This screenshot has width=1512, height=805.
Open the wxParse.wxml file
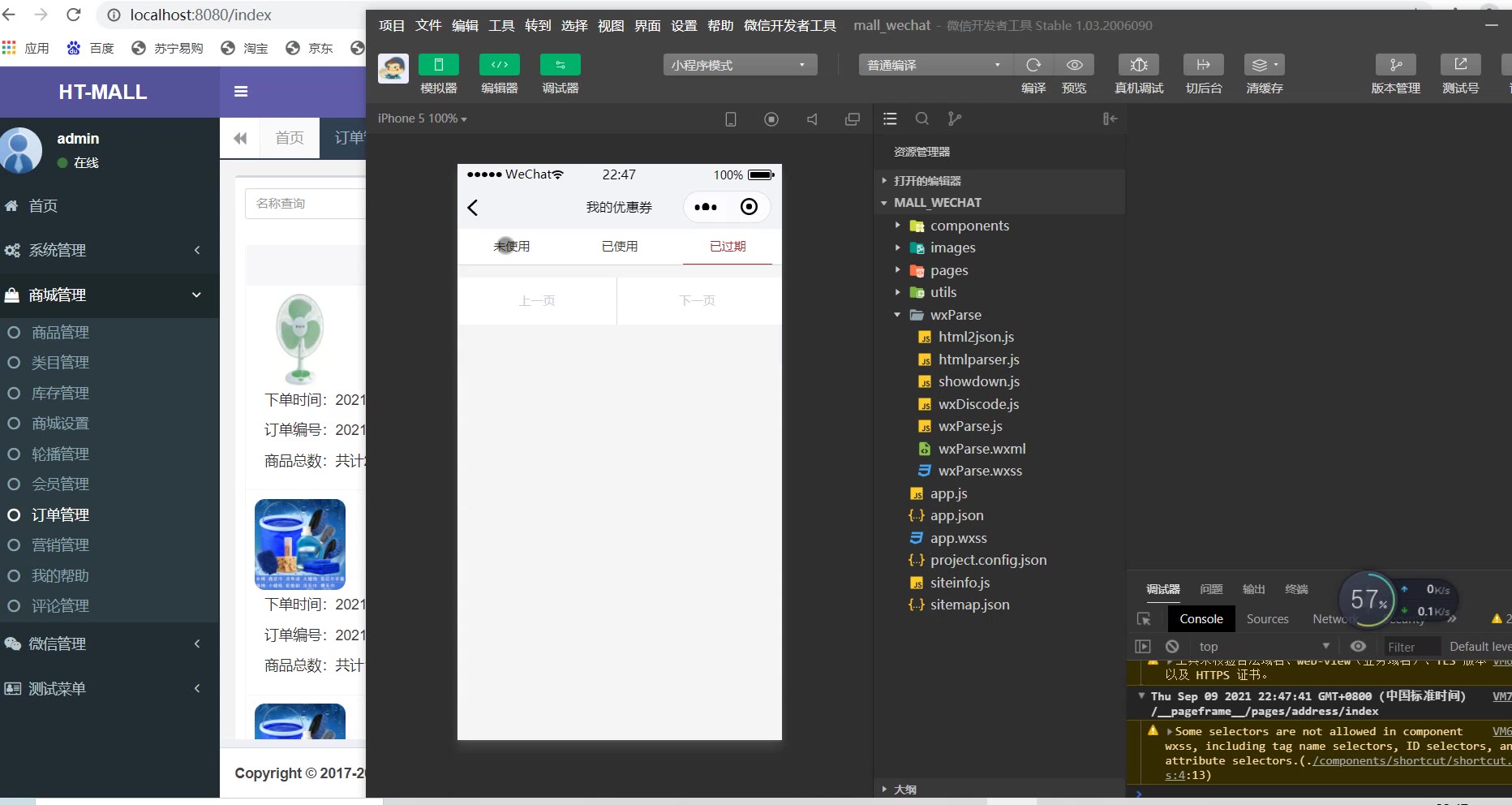[982, 449]
